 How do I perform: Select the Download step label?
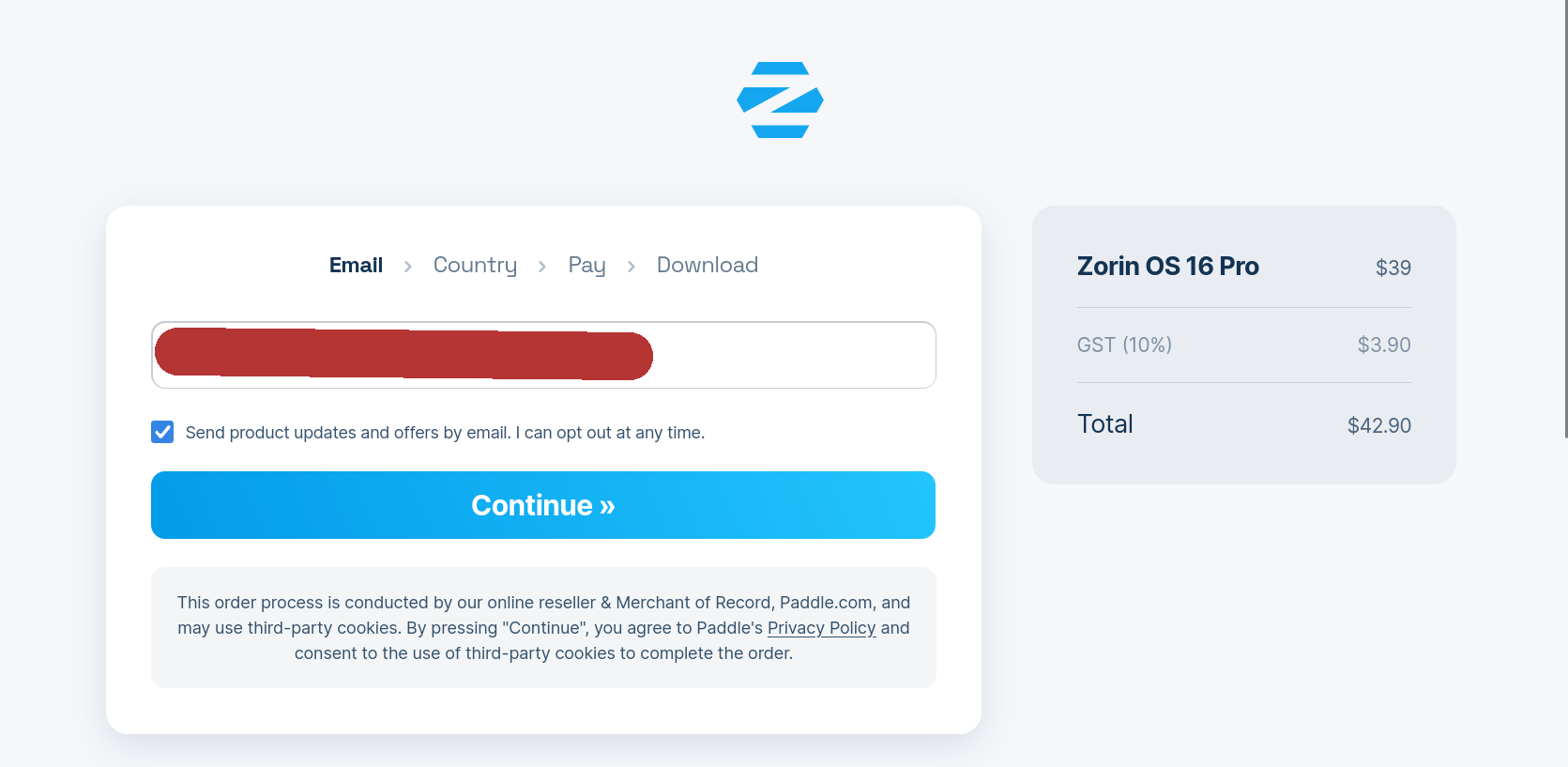[x=708, y=266]
